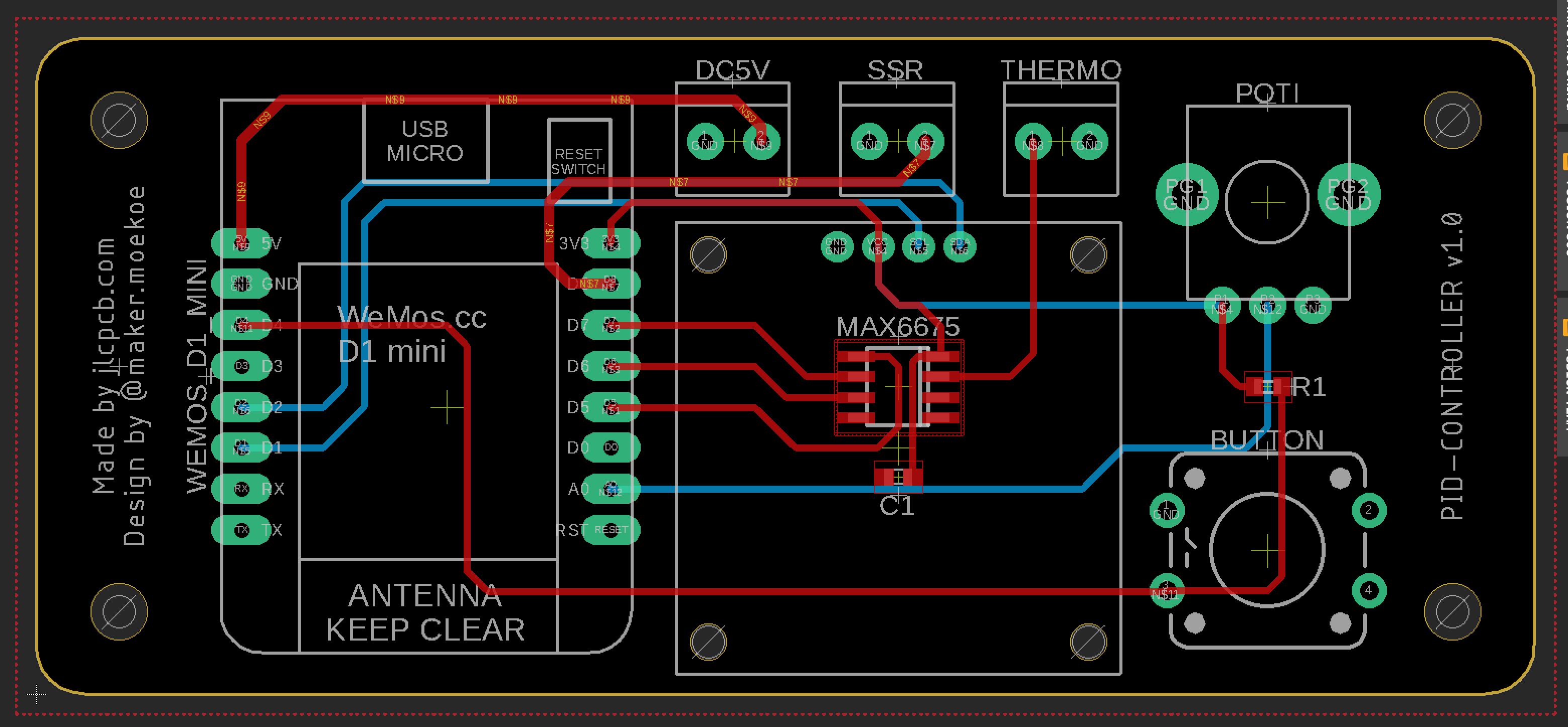
Task: Click the POTI shaft circle
Action: pyautogui.click(x=1267, y=202)
